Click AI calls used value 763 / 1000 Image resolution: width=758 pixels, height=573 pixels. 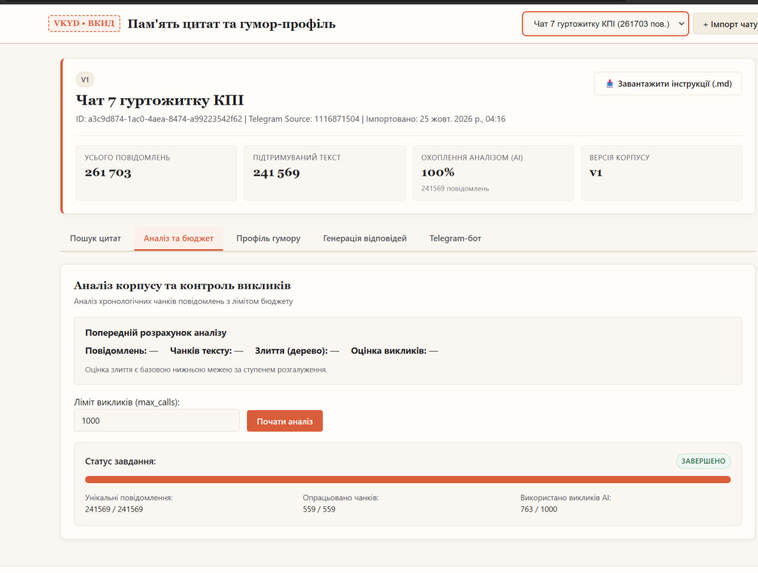(539, 509)
